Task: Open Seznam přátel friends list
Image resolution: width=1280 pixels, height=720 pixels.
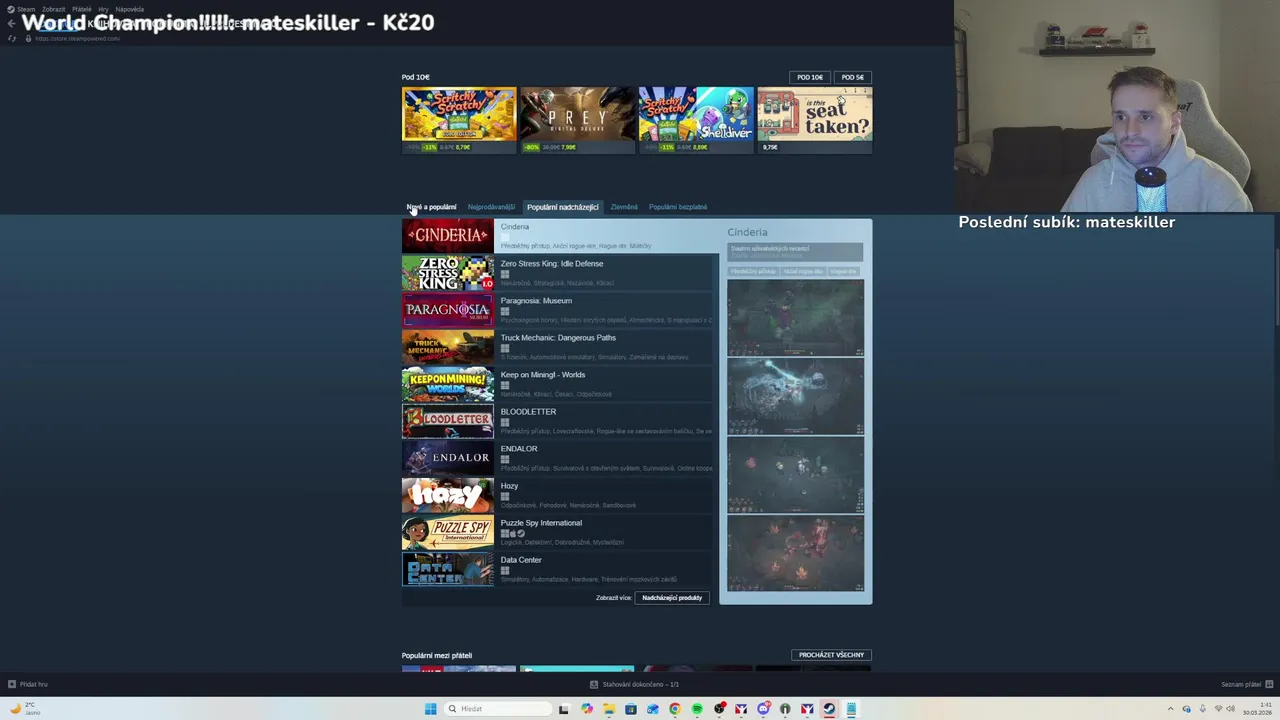Action: pos(1245,684)
